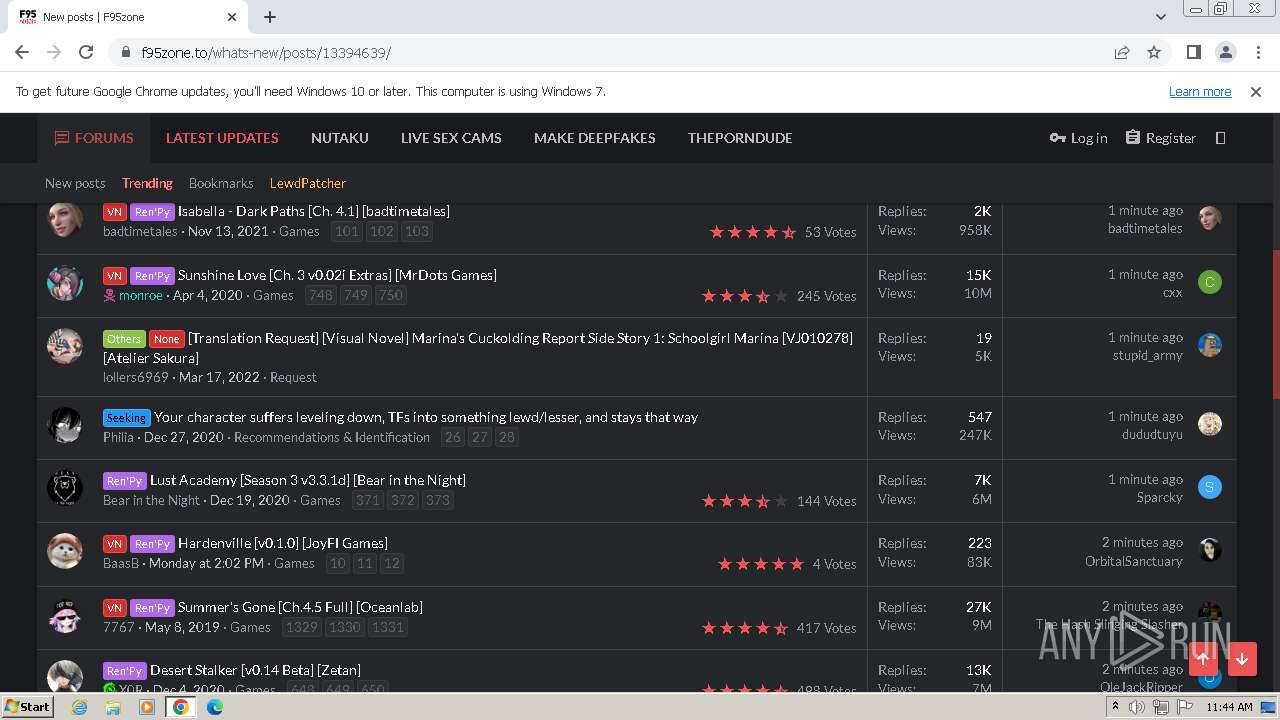The width and height of the screenshot is (1280, 720).
Task: Go back using browser back arrow
Action: [22, 52]
